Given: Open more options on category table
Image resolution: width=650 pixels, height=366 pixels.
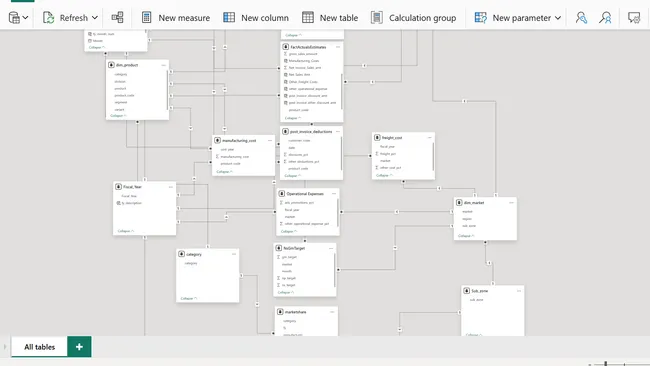Looking at the screenshot, I should point(234,254).
